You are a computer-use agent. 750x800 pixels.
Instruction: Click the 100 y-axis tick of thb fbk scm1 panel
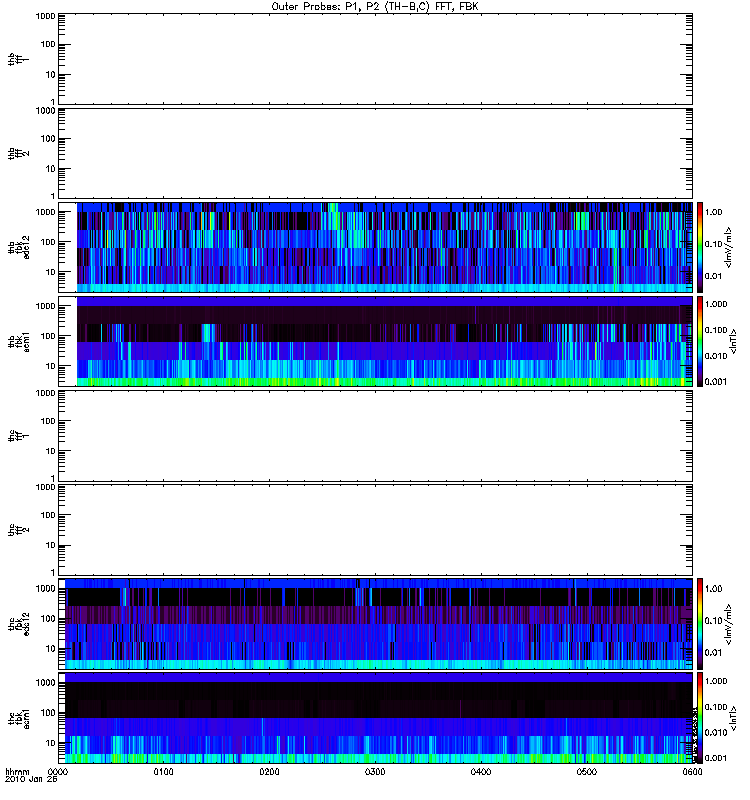pos(47,336)
